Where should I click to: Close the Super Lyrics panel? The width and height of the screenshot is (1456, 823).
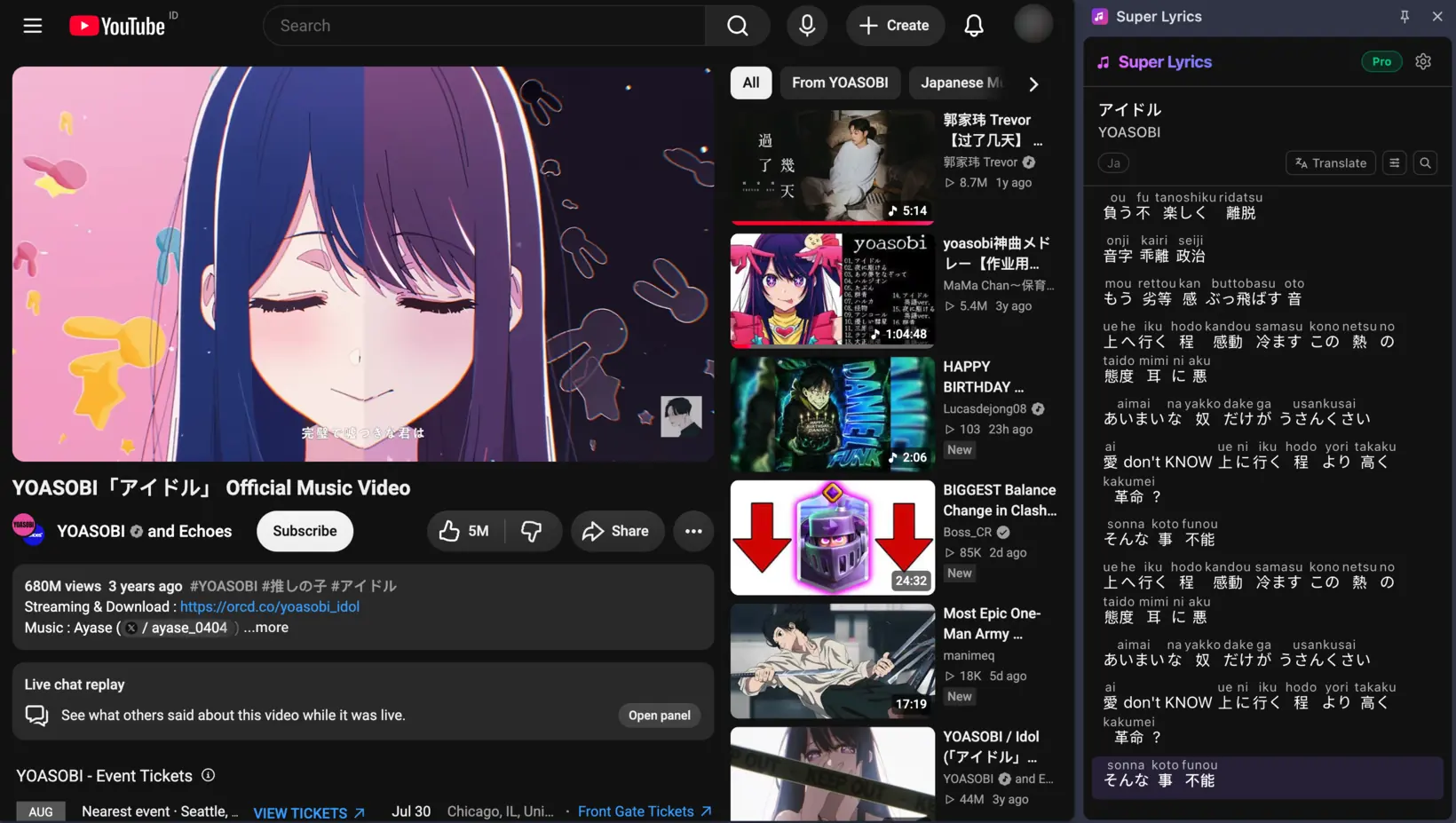[1437, 16]
